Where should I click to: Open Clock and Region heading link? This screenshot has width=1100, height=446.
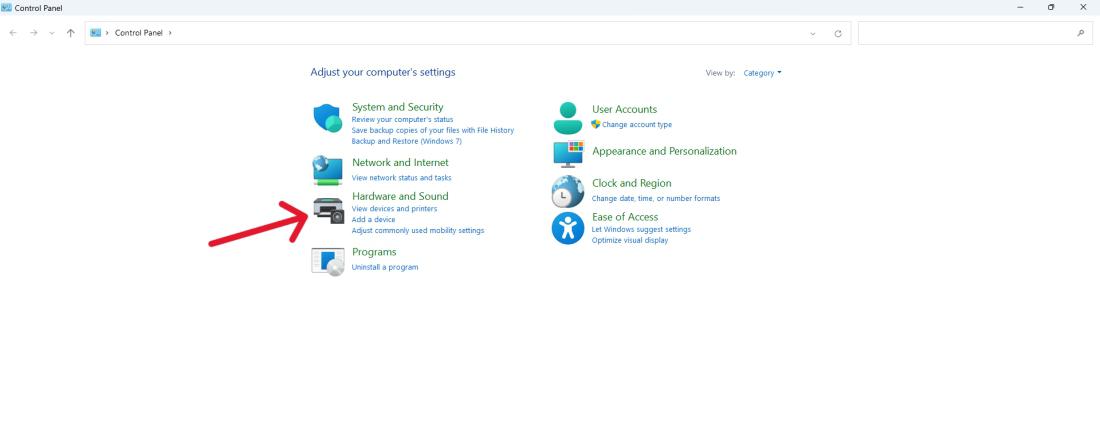click(631, 183)
